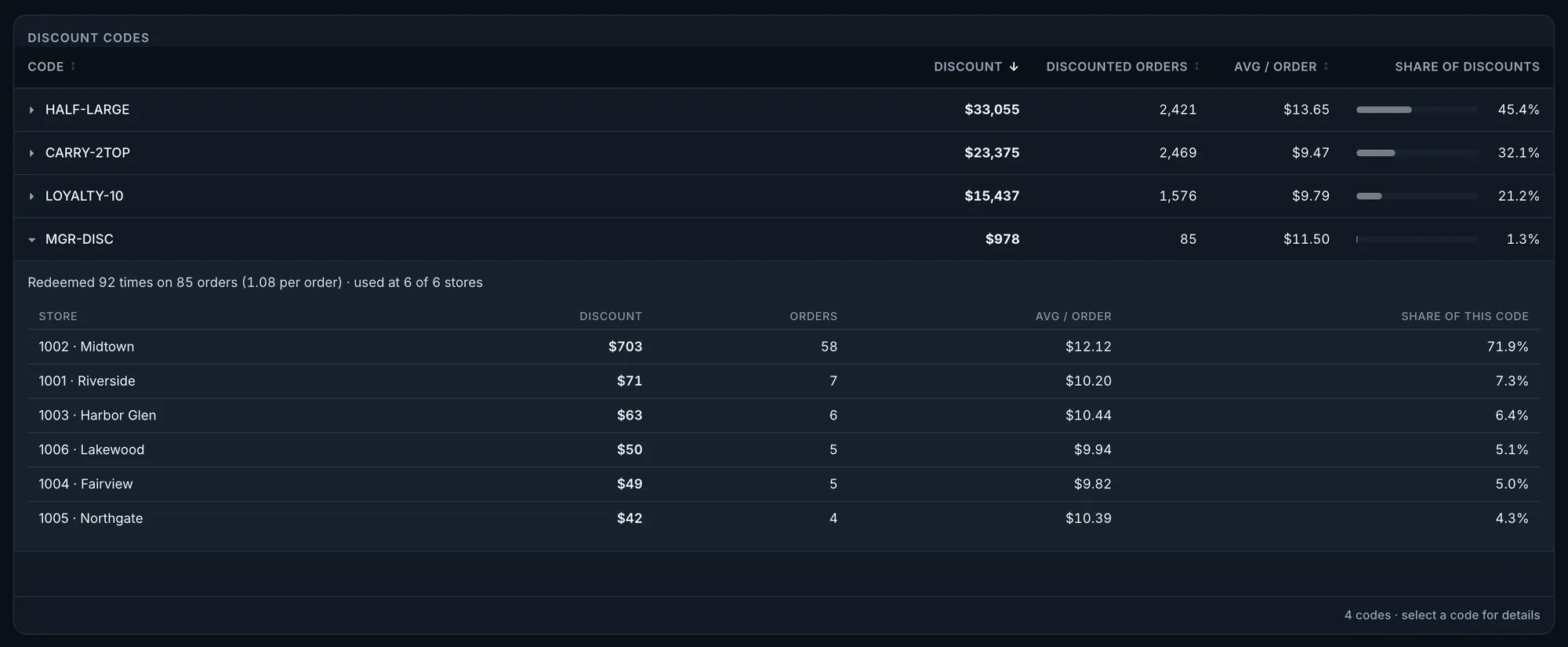This screenshot has width=1568, height=647.
Task: Click the 2,469 discounted orders value
Action: [1178, 153]
